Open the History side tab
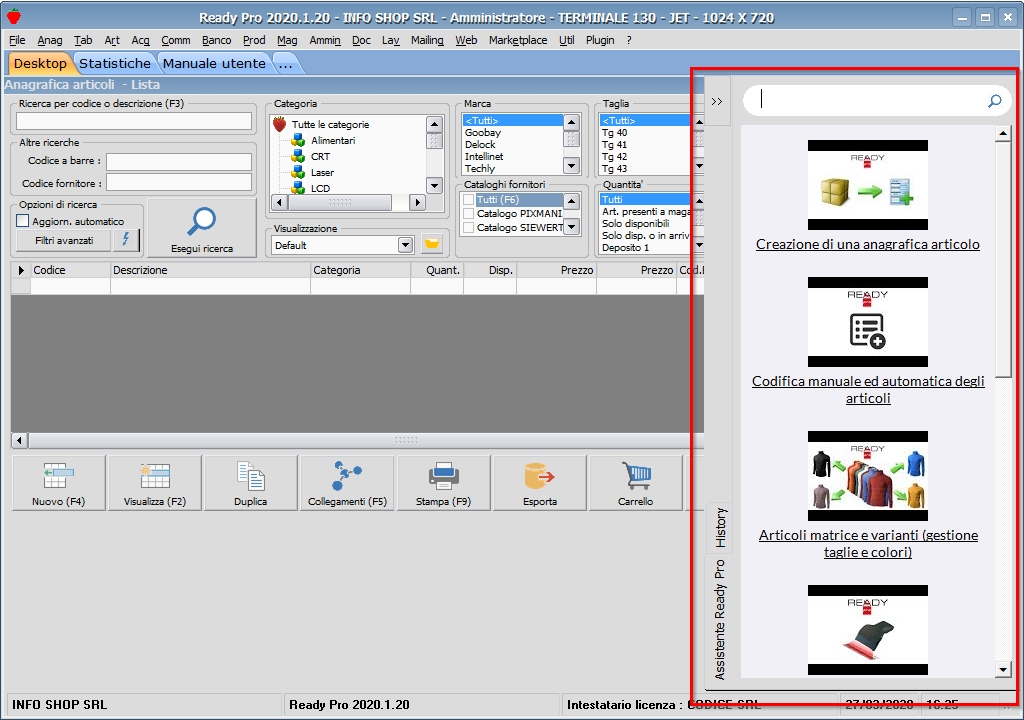 (720, 527)
